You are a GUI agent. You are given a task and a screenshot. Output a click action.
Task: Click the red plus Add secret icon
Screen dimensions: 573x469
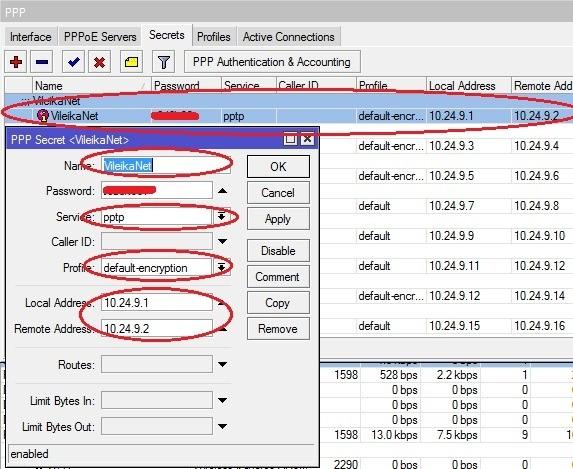(x=15, y=62)
